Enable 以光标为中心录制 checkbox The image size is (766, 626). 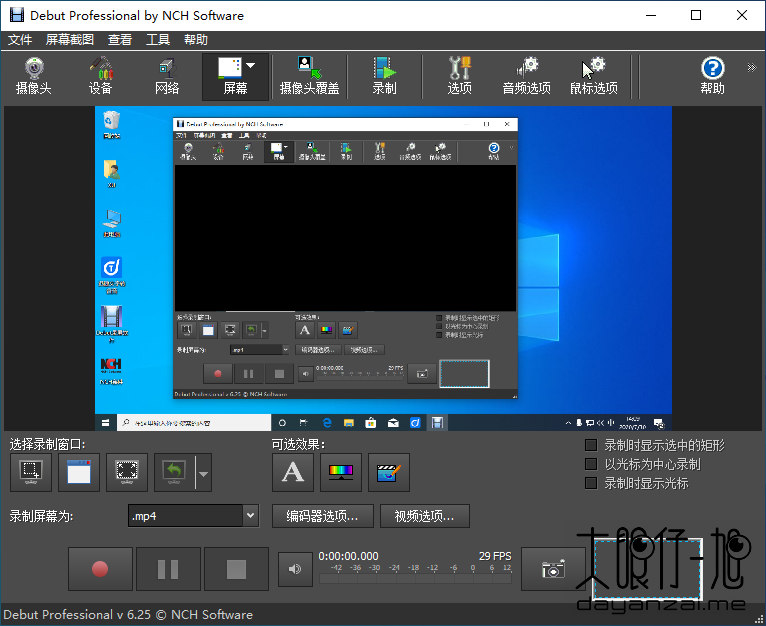click(591, 464)
